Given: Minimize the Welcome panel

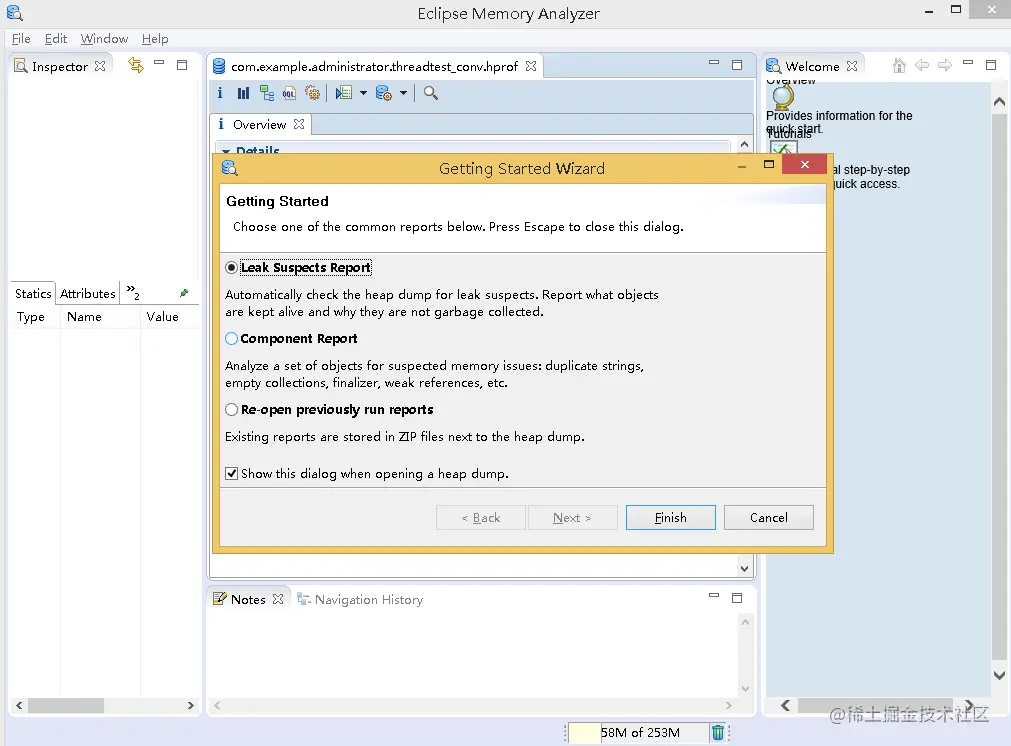Looking at the screenshot, I should (968, 63).
